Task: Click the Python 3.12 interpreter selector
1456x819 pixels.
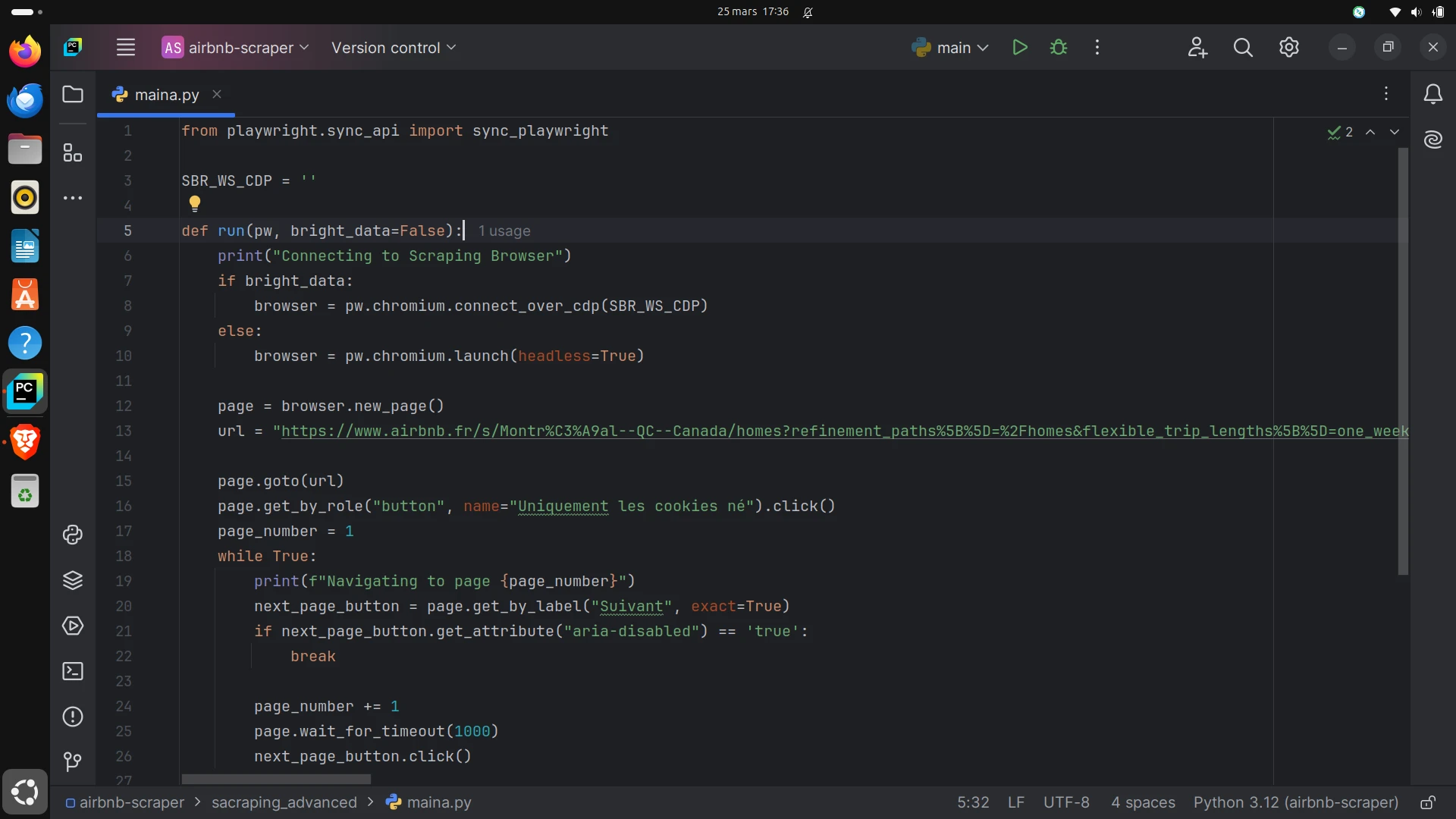Action: tap(1295, 803)
